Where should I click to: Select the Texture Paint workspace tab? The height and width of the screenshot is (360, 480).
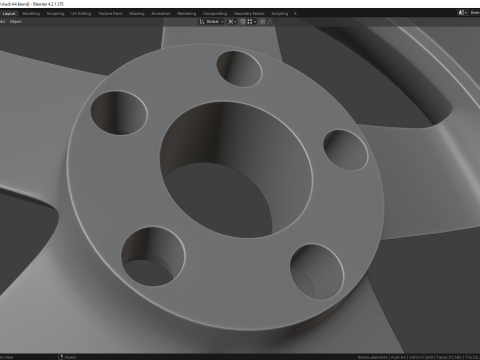[x=110, y=14]
